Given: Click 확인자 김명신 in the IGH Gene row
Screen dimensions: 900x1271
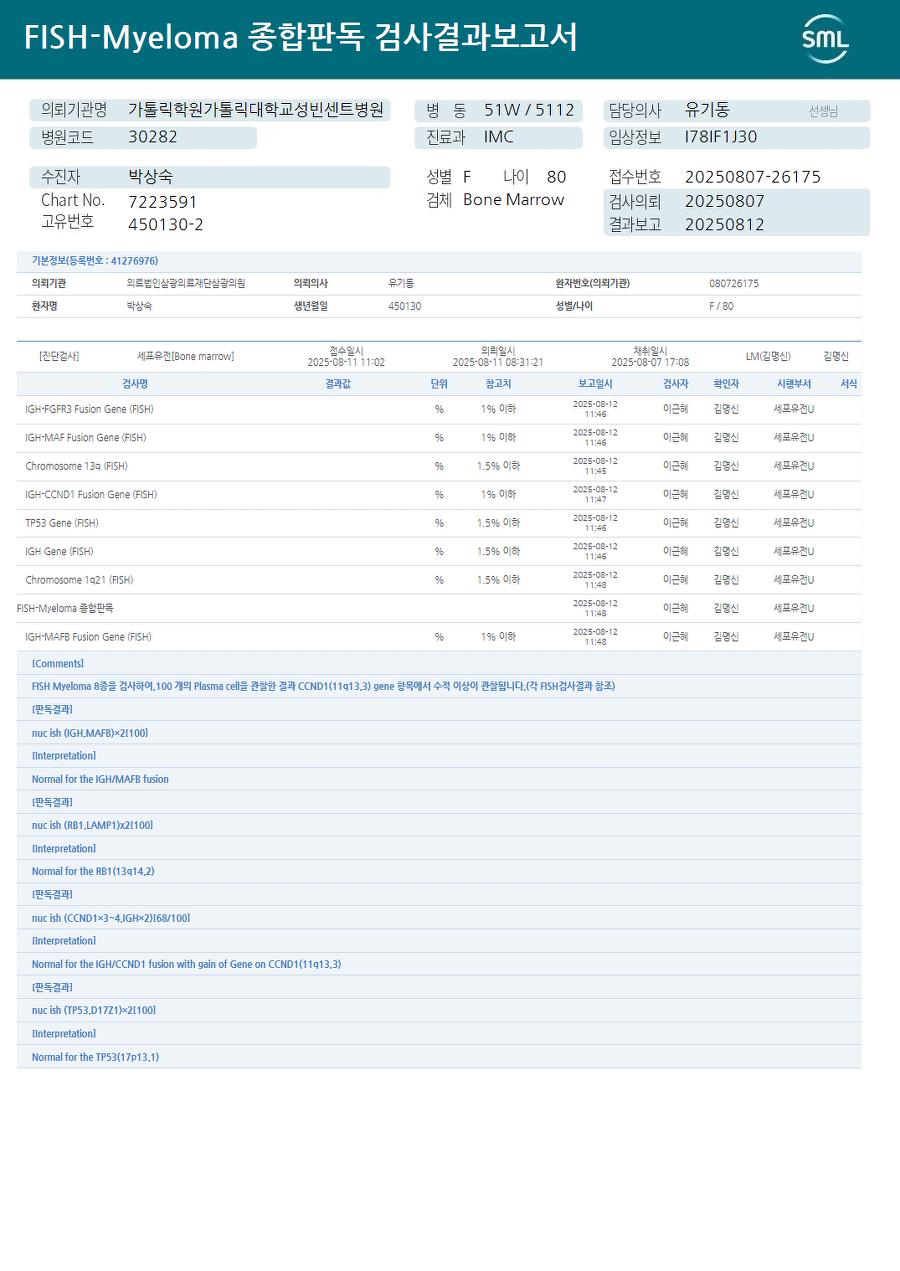Looking at the screenshot, I should tap(726, 551).
